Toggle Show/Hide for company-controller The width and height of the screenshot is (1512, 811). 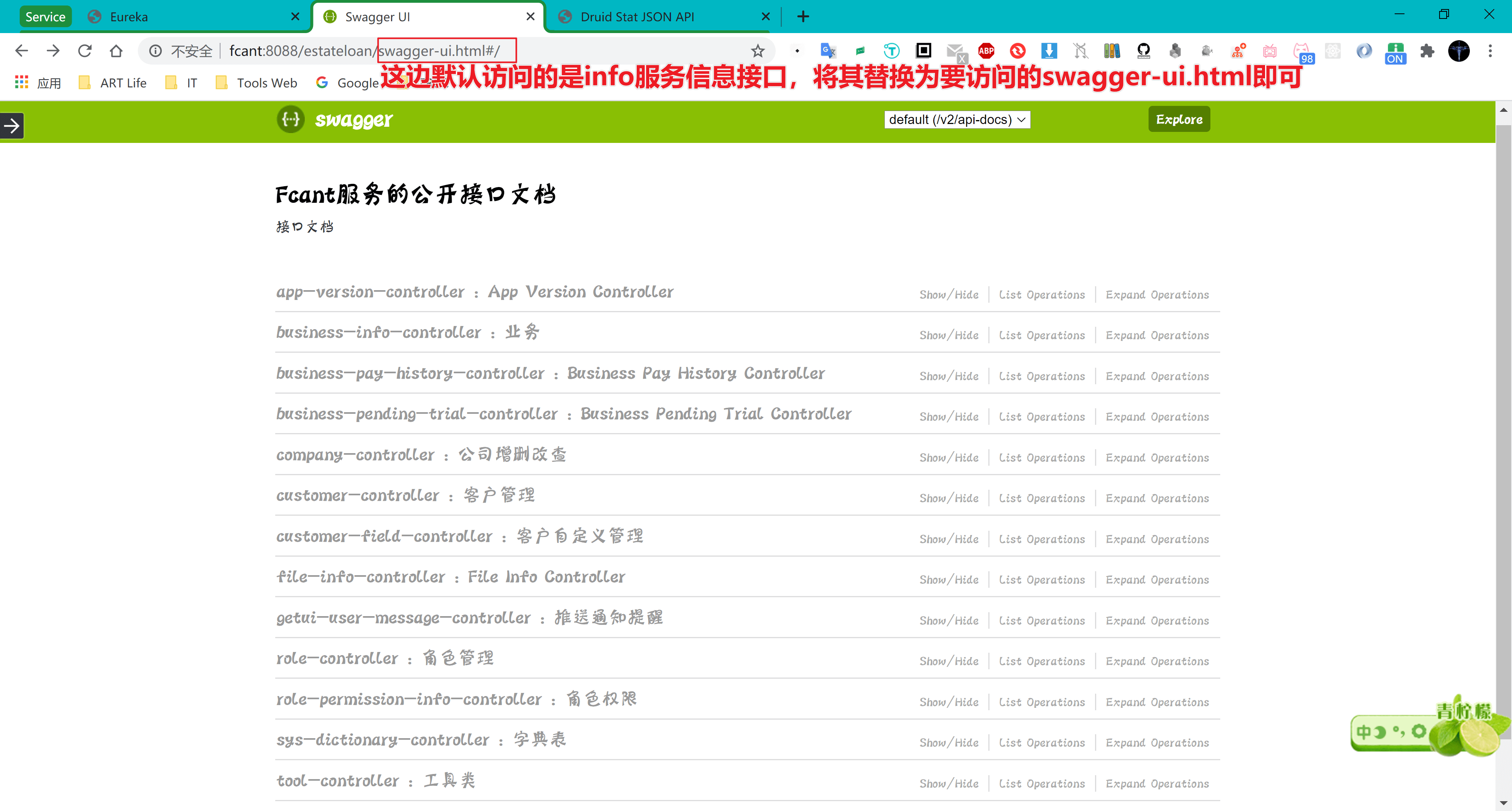pos(949,458)
